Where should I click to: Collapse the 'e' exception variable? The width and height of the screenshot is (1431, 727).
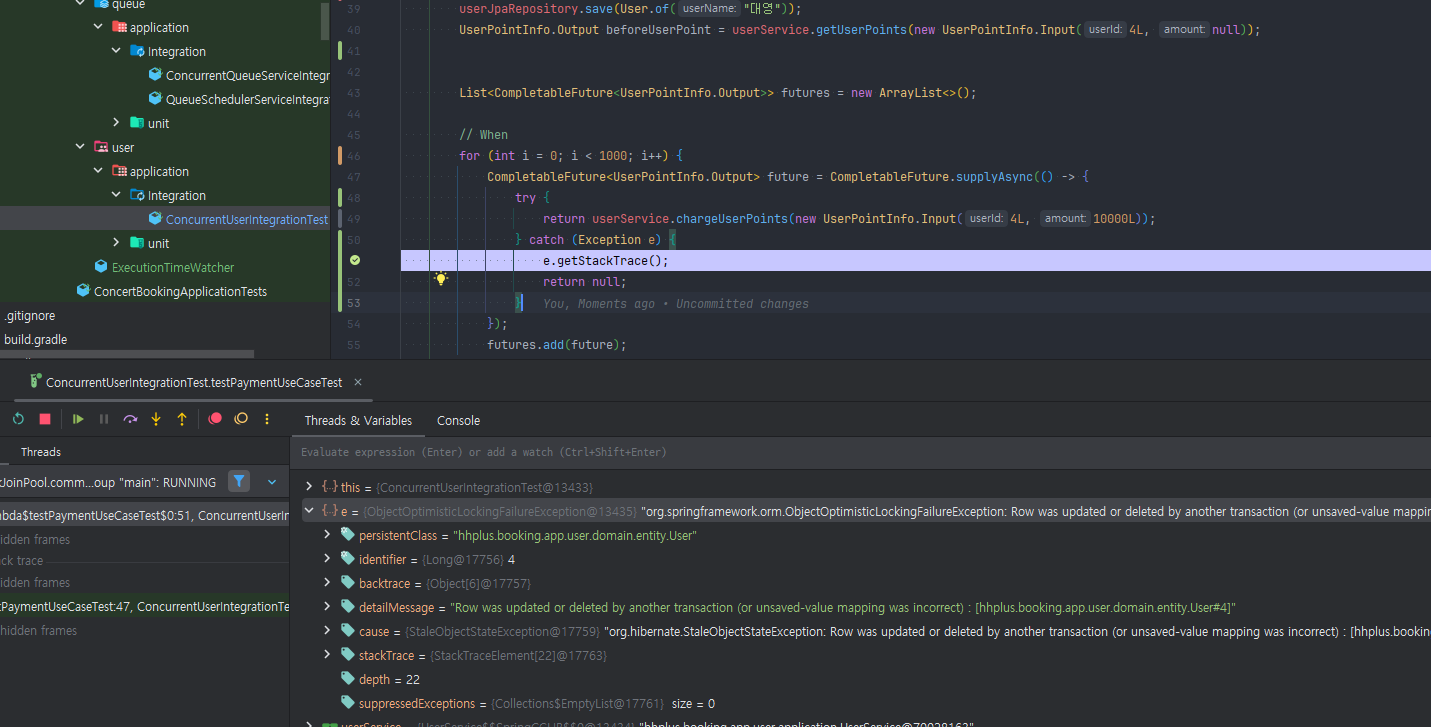tap(310, 511)
